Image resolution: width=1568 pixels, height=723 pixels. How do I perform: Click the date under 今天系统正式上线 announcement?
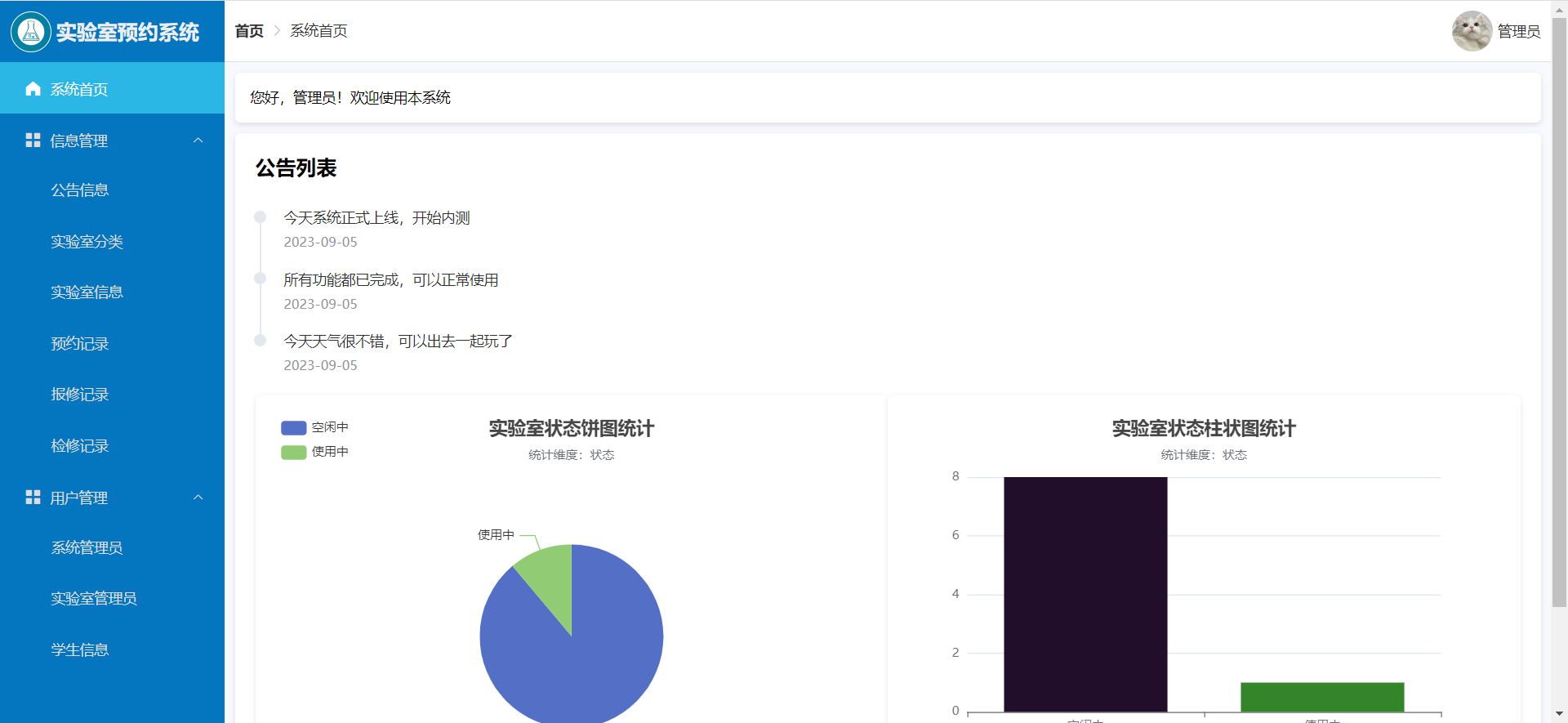tap(320, 243)
